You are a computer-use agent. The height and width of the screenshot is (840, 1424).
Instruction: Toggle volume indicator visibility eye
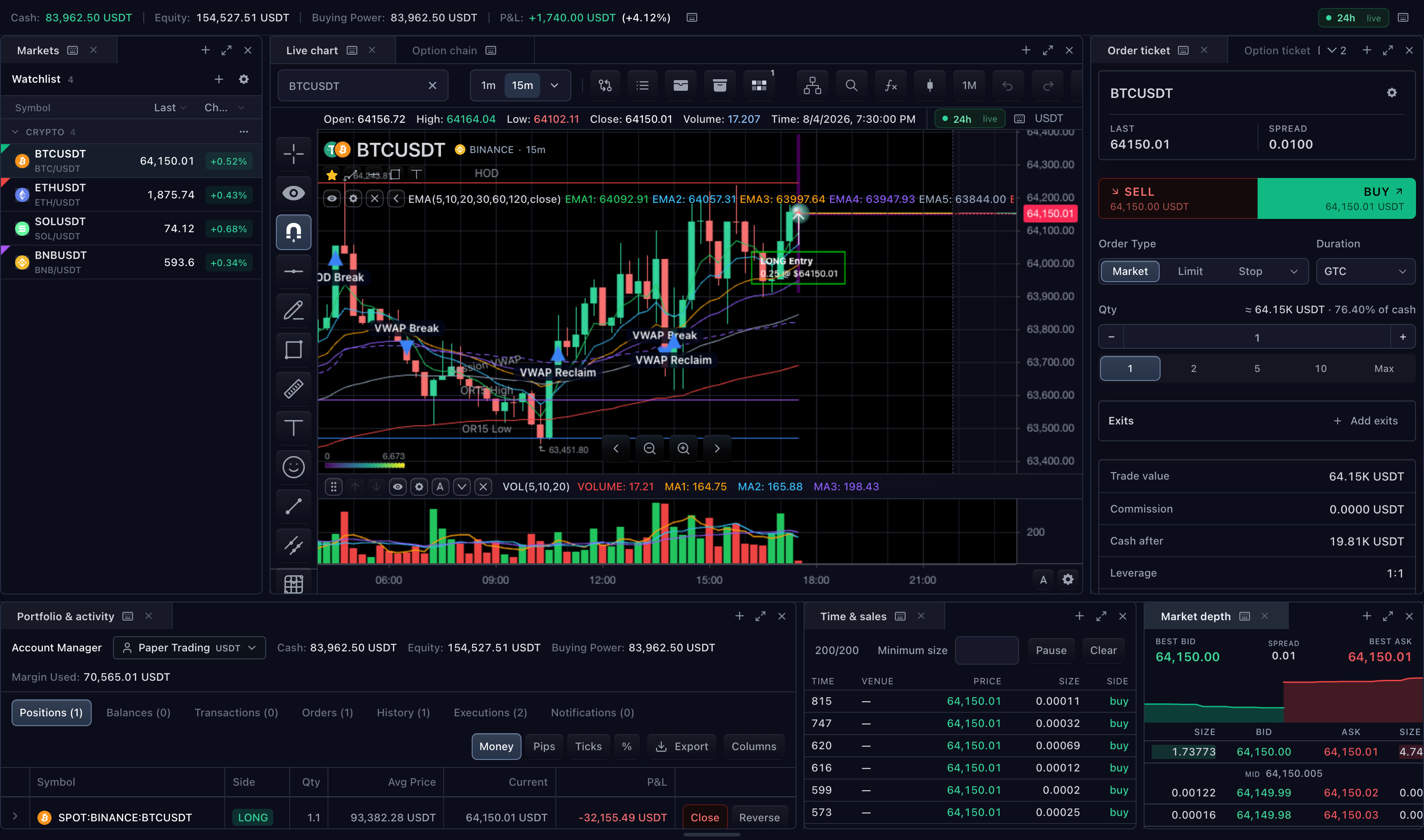[398, 486]
